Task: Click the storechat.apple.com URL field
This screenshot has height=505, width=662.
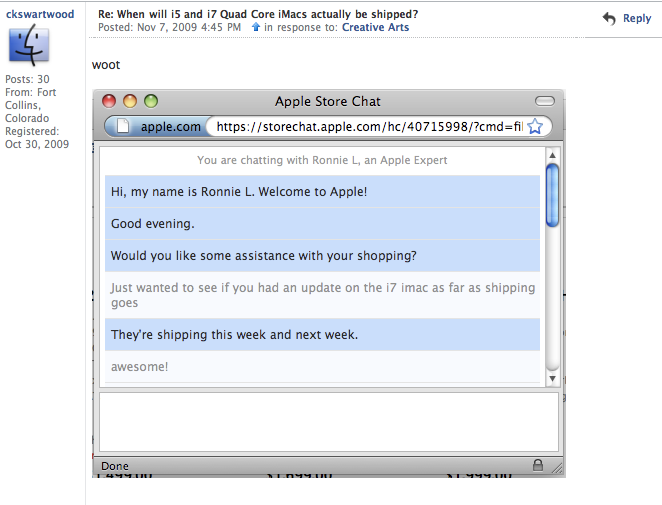Action: [x=369, y=126]
